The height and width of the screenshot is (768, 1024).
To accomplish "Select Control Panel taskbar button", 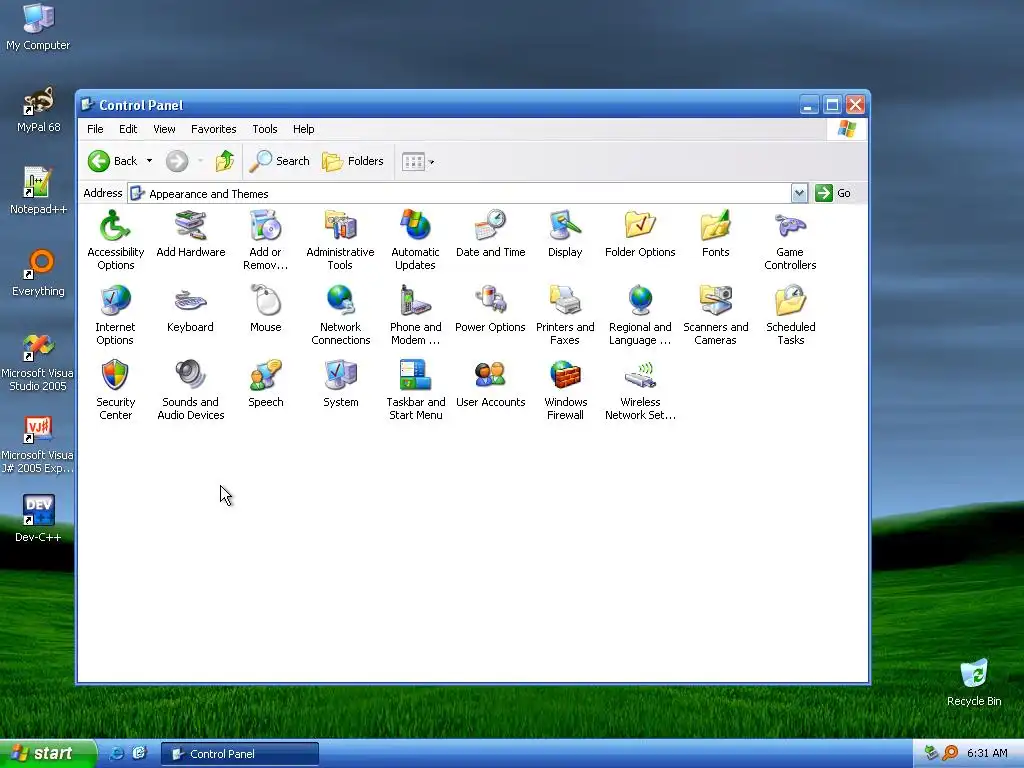I will 240,754.
